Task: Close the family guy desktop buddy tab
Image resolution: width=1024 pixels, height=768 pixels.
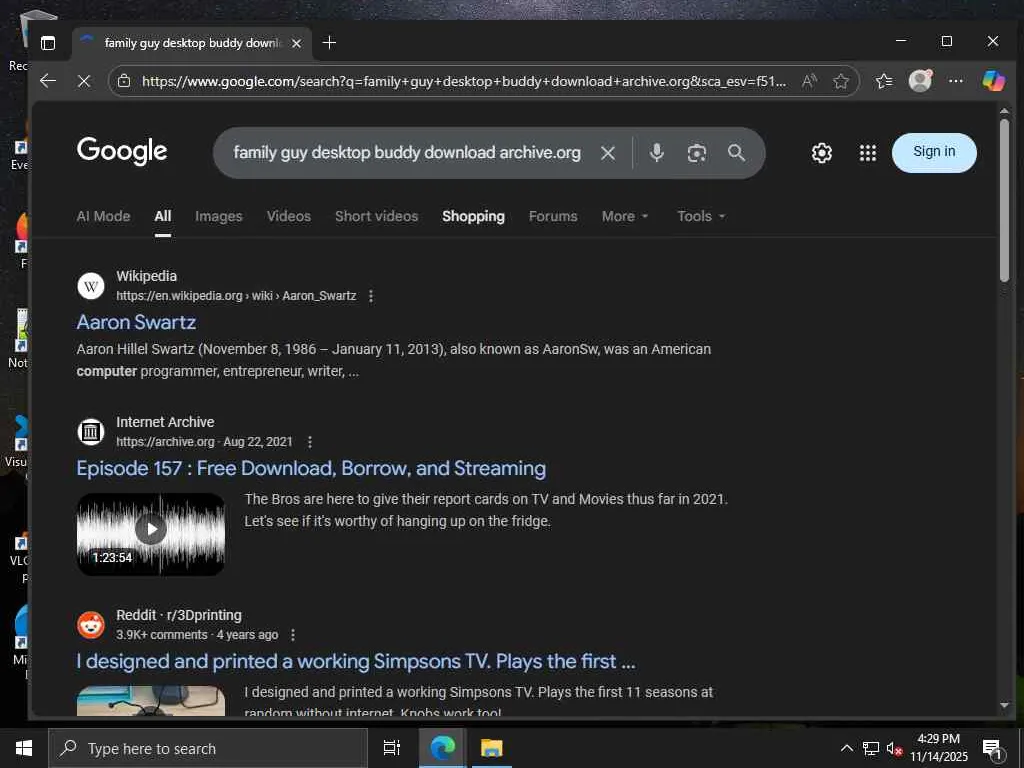Action: coord(296,43)
